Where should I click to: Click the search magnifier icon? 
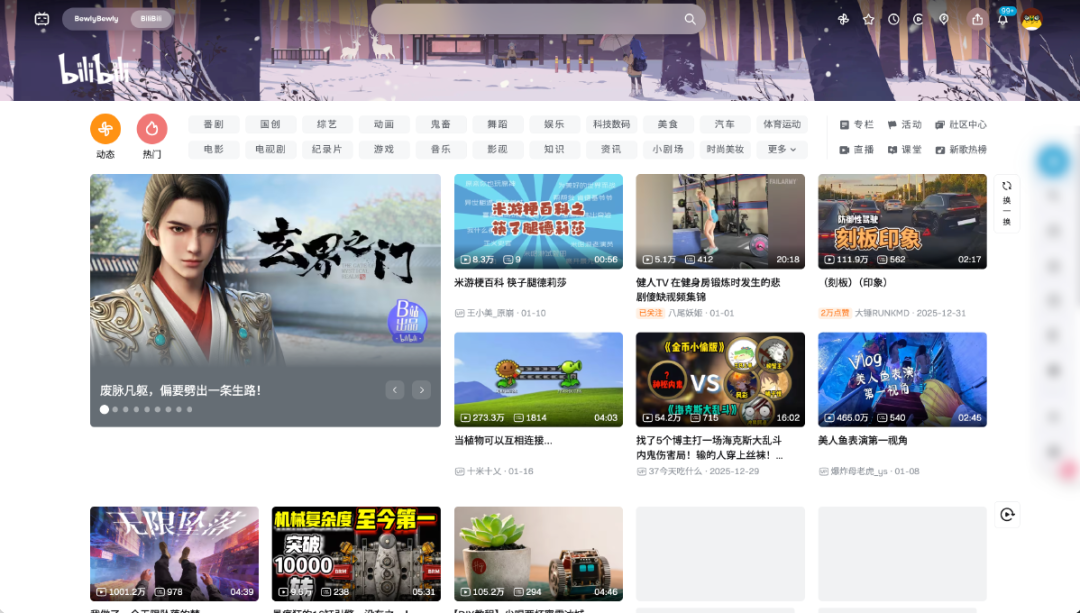pyautogui.click(x=689, y=19)
